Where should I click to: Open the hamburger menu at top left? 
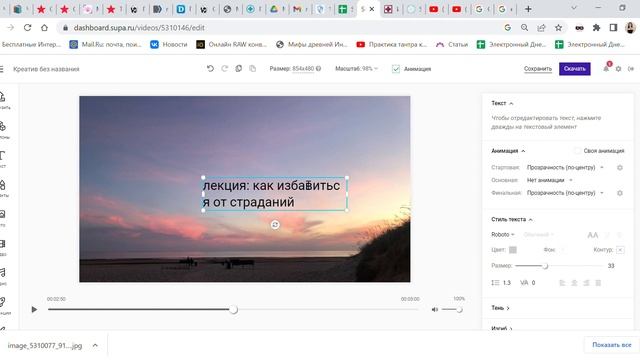click(2, 69)
